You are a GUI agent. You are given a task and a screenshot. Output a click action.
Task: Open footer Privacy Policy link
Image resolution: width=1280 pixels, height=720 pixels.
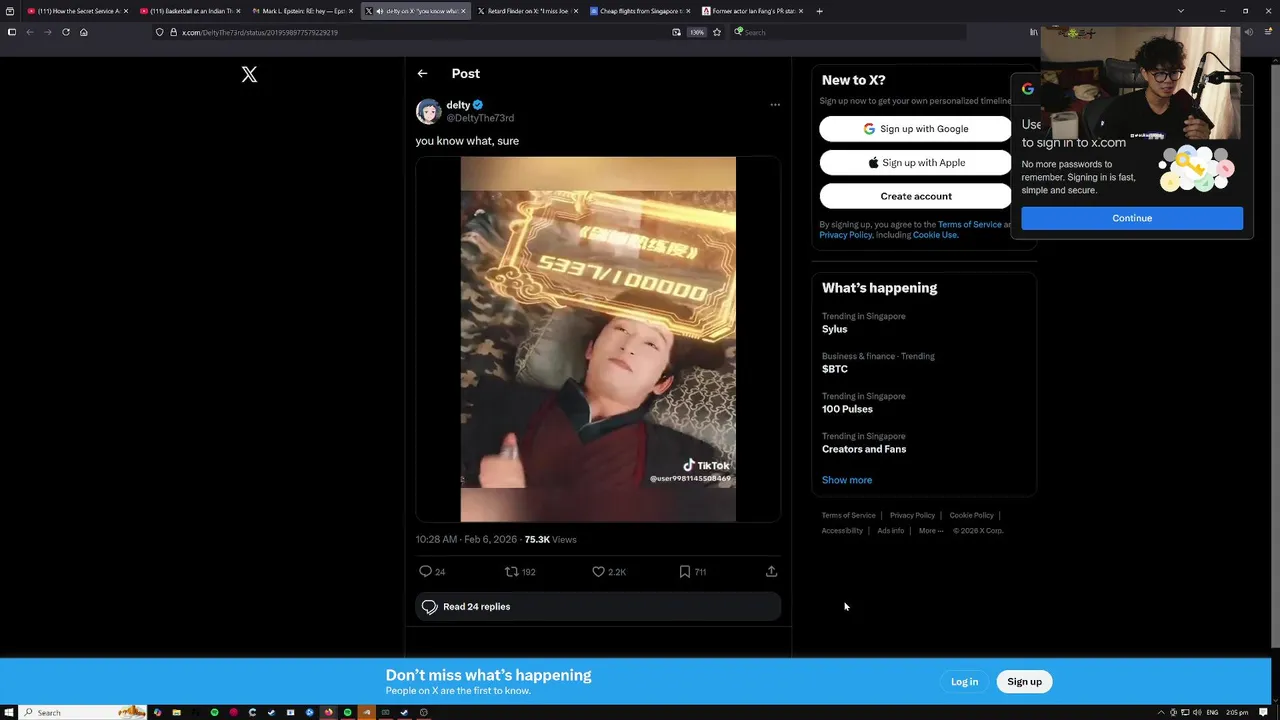coord(912,515)
